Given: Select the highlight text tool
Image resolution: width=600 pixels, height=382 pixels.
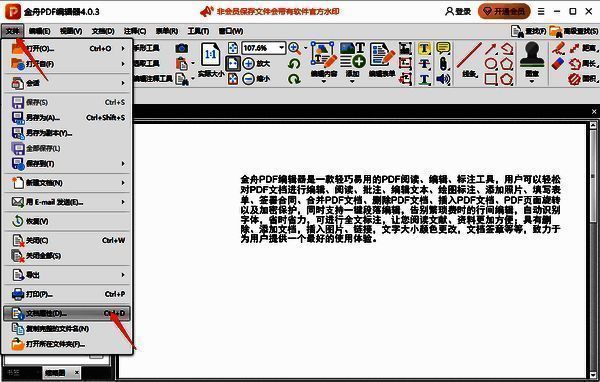Looking at the screenshot, I should (x=424, y=49).
